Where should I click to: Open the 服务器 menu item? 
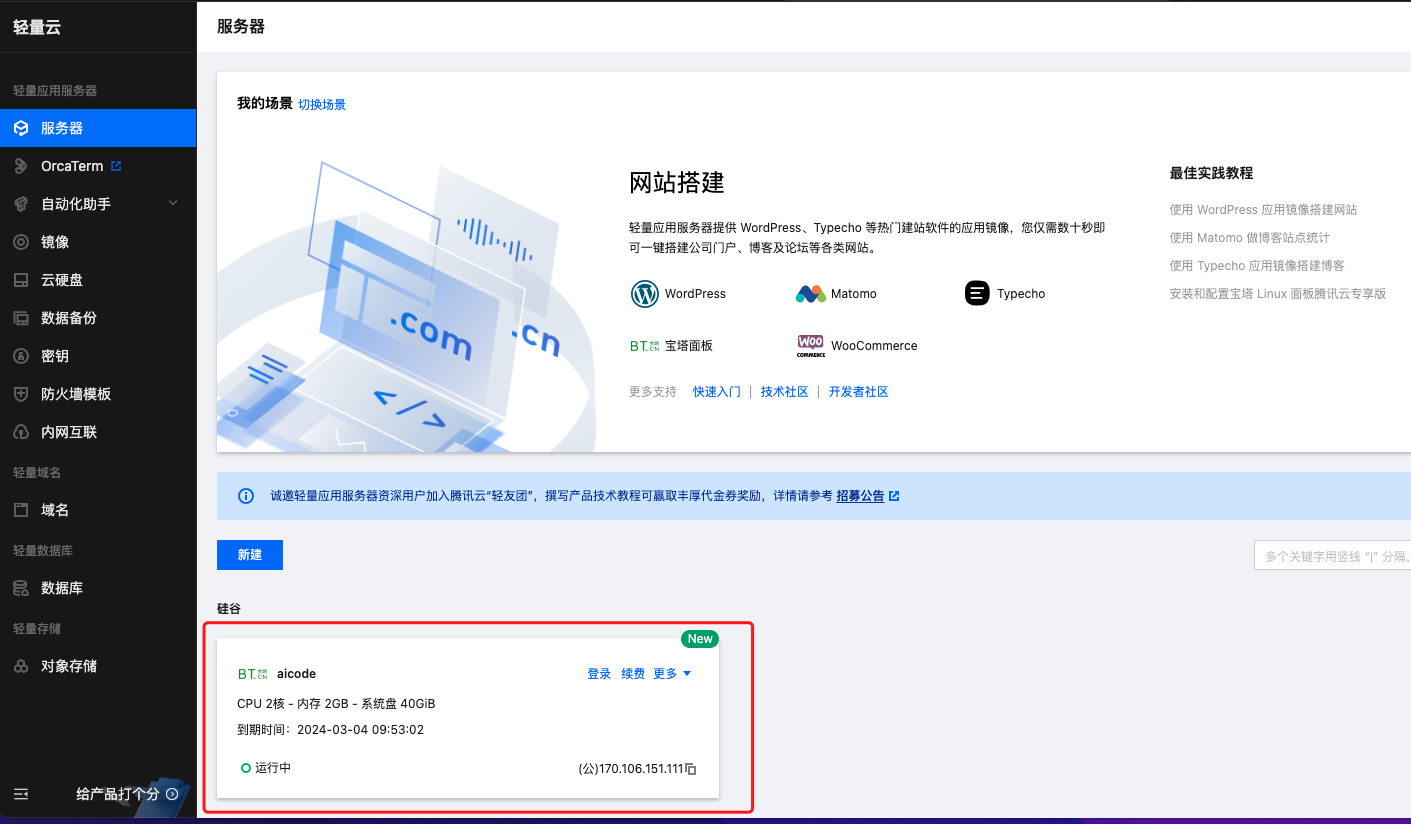click(x=98, y=128)
